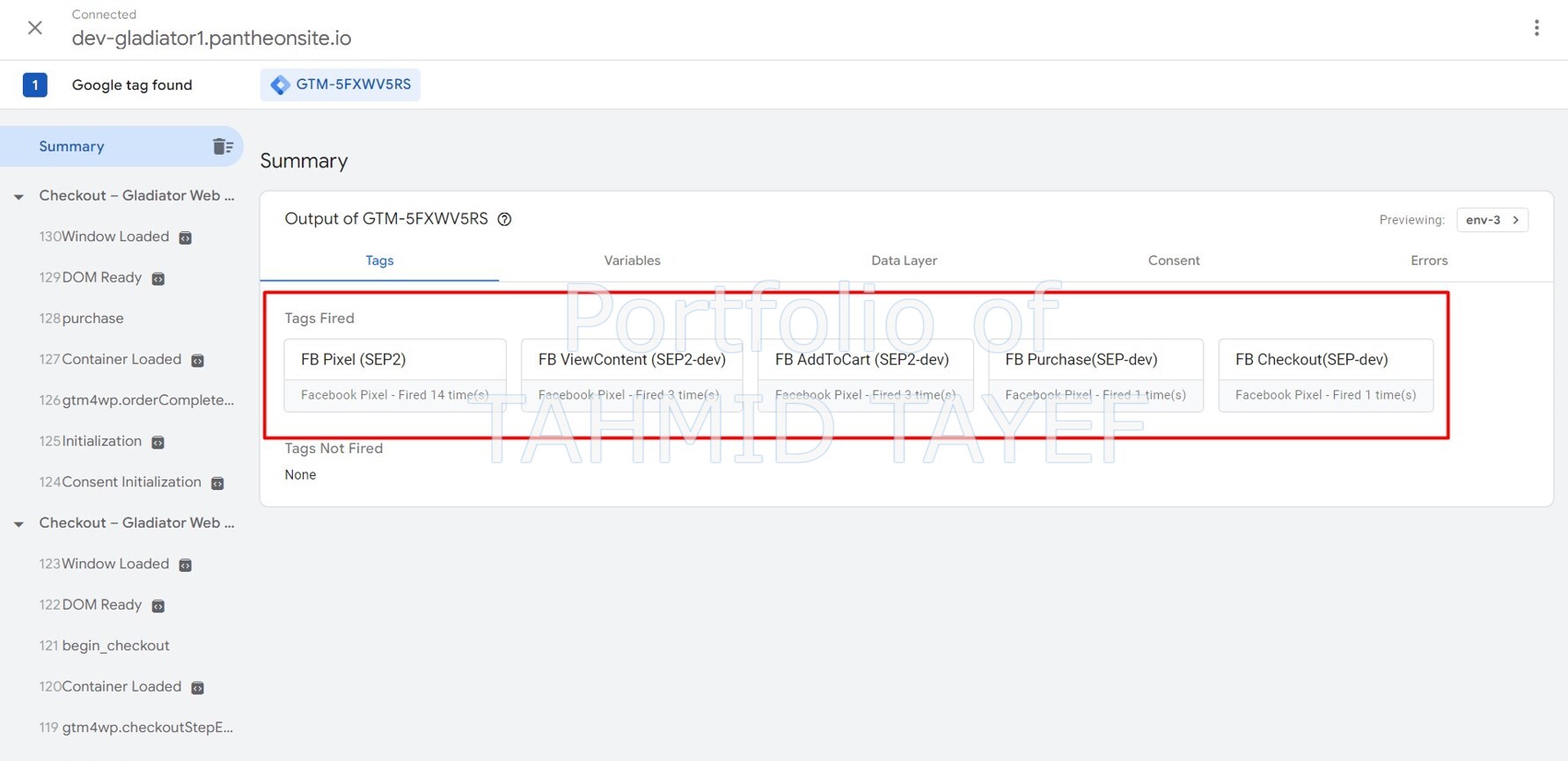Collapse the first Checkout – Gladiator Web group

tap(18, 196)
